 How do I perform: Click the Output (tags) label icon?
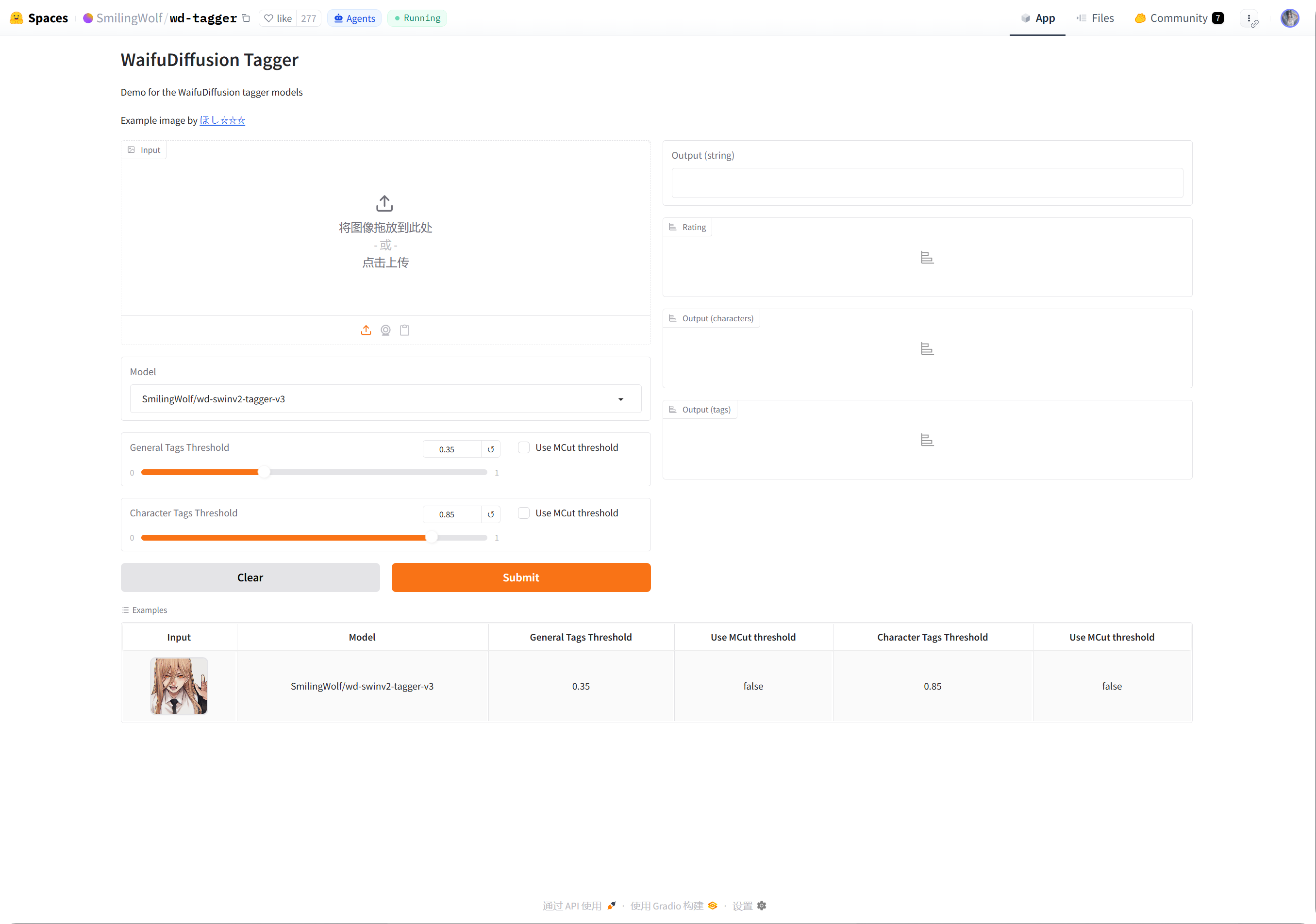click(x=673, y=410)
